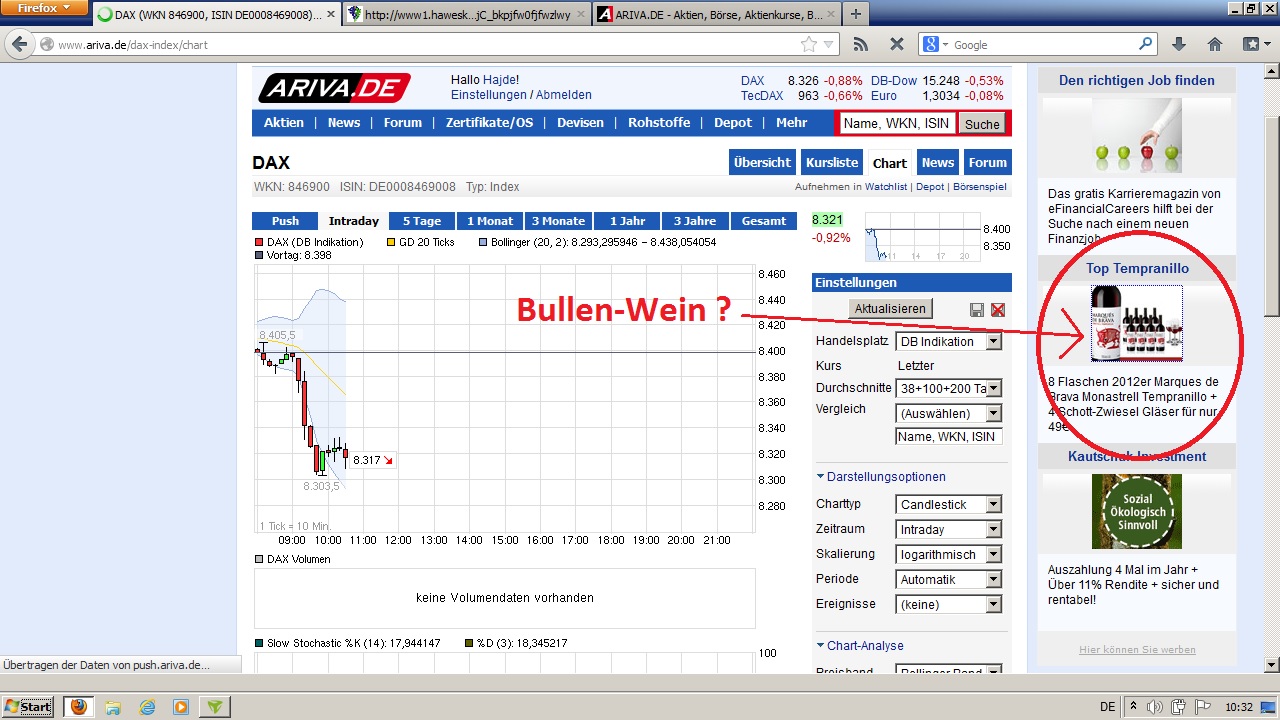Save chart settings with the floppy disk icon
This screenshot has height=720, width=1280.
[x=977, y=310]
